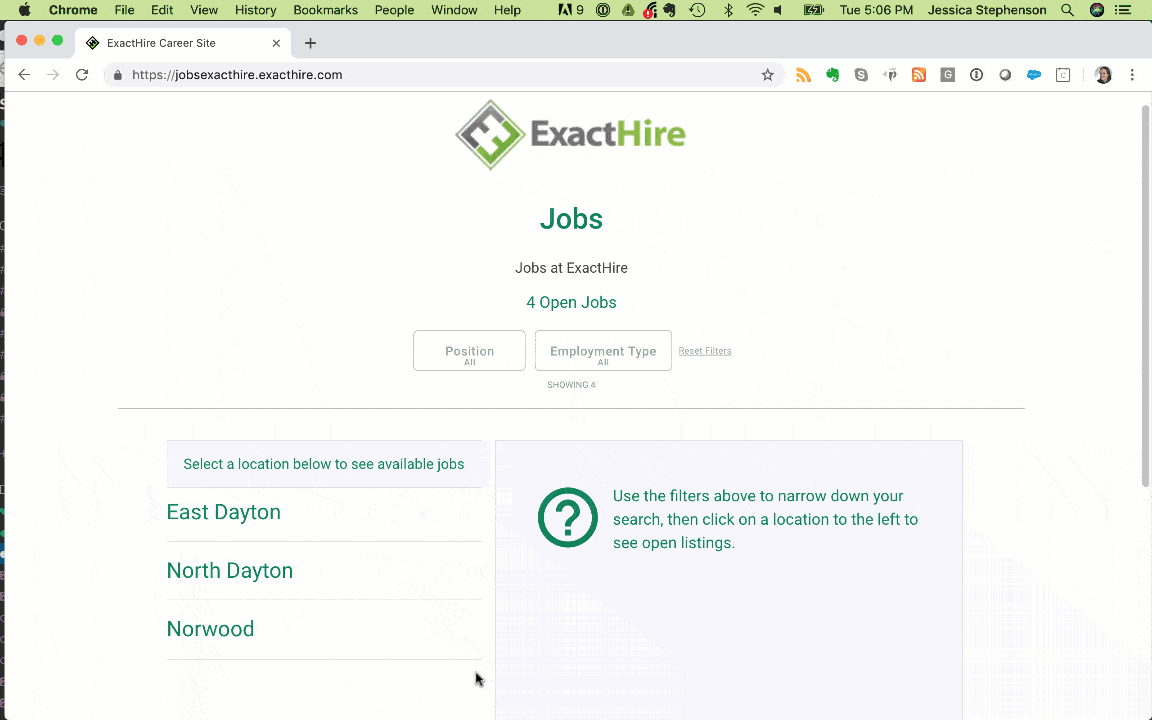This screenshot has width=1152, height=720.
Task: Expand East Dayton job listings
Action: click(x=223, y=512)
